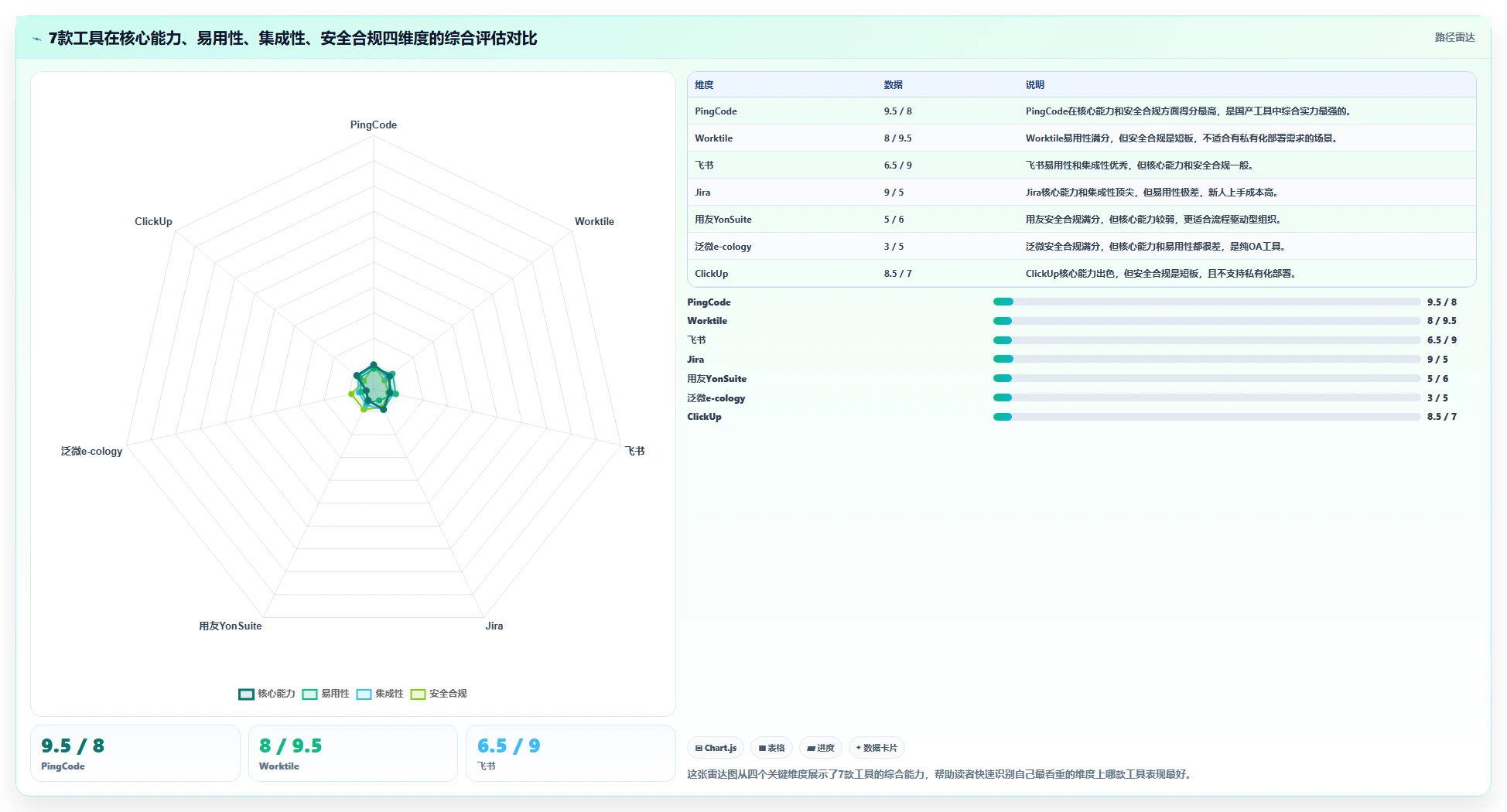This screenshot has height=812, width=1507.
Task: Click the 路径雷达 label in the header
Action: [1454, 37]
